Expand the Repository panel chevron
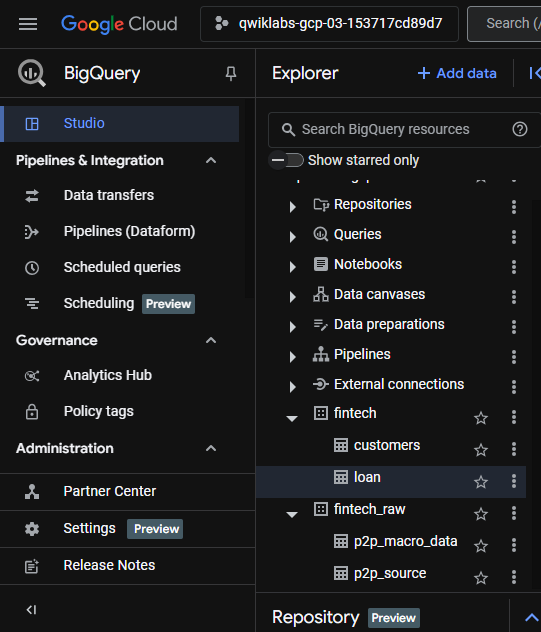Image resolution: width=541 pixels, height=632 pixels. (x=532, y=617)
